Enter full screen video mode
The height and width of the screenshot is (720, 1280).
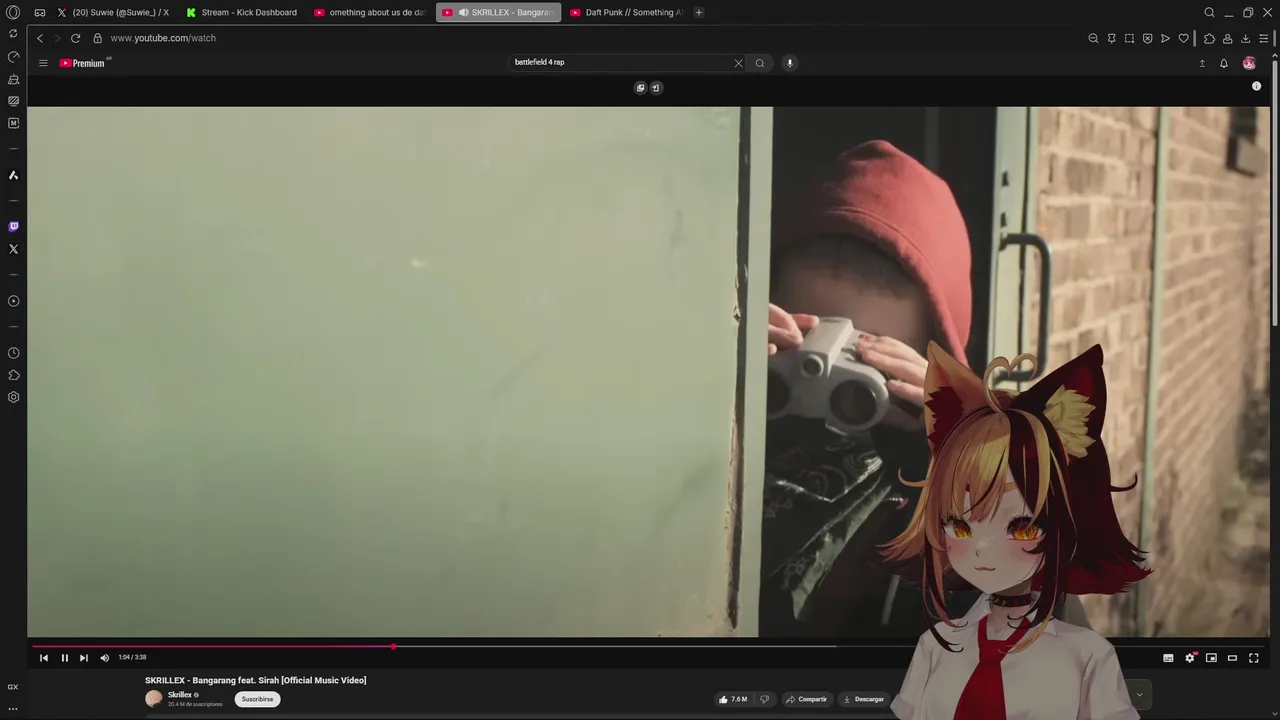coord(1254,658)
